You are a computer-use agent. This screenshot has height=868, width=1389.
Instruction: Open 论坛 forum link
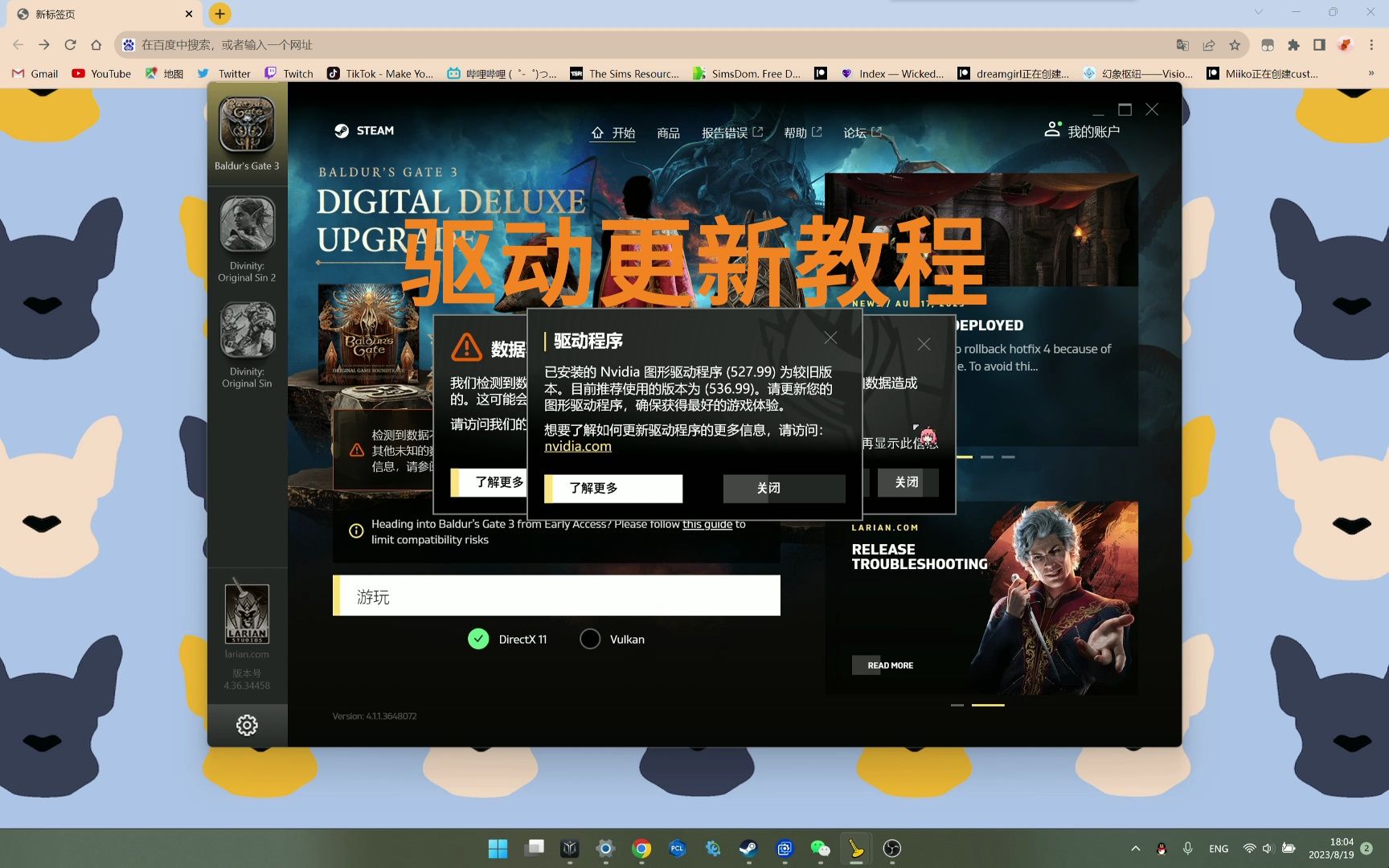tap(862, 133)
